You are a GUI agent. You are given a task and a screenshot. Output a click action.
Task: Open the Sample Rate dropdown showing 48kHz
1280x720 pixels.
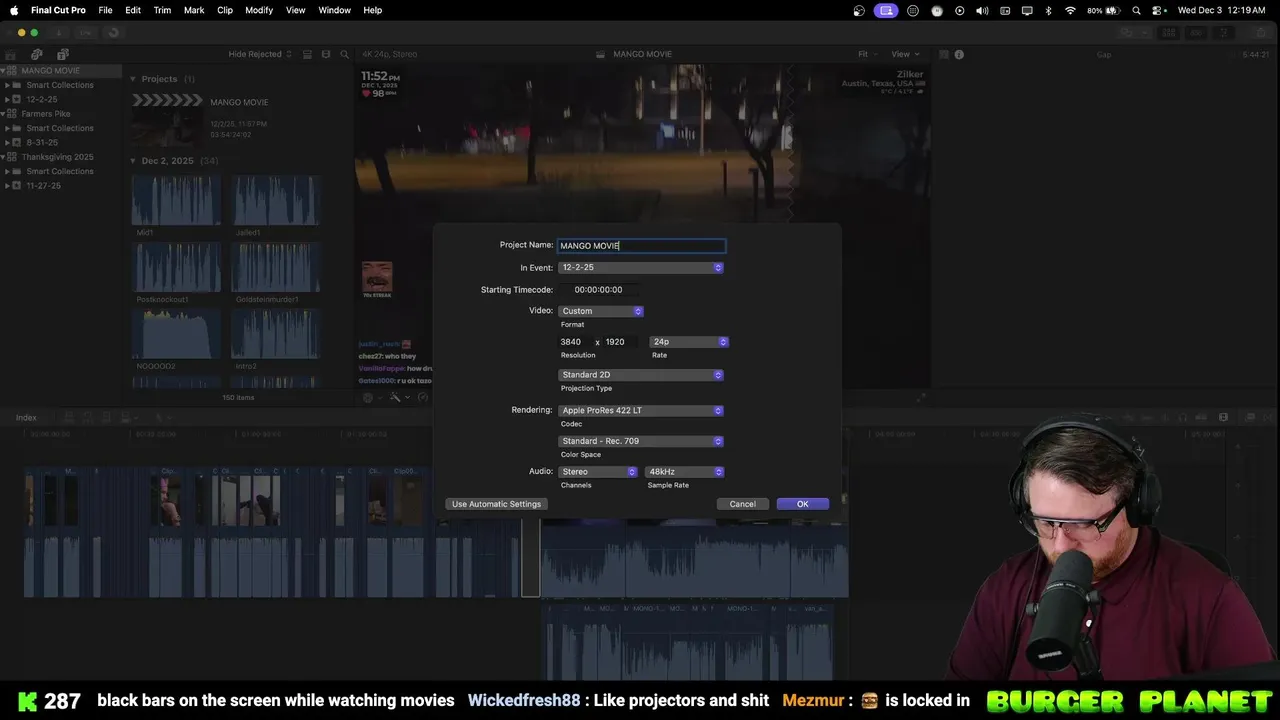point(684,472)
